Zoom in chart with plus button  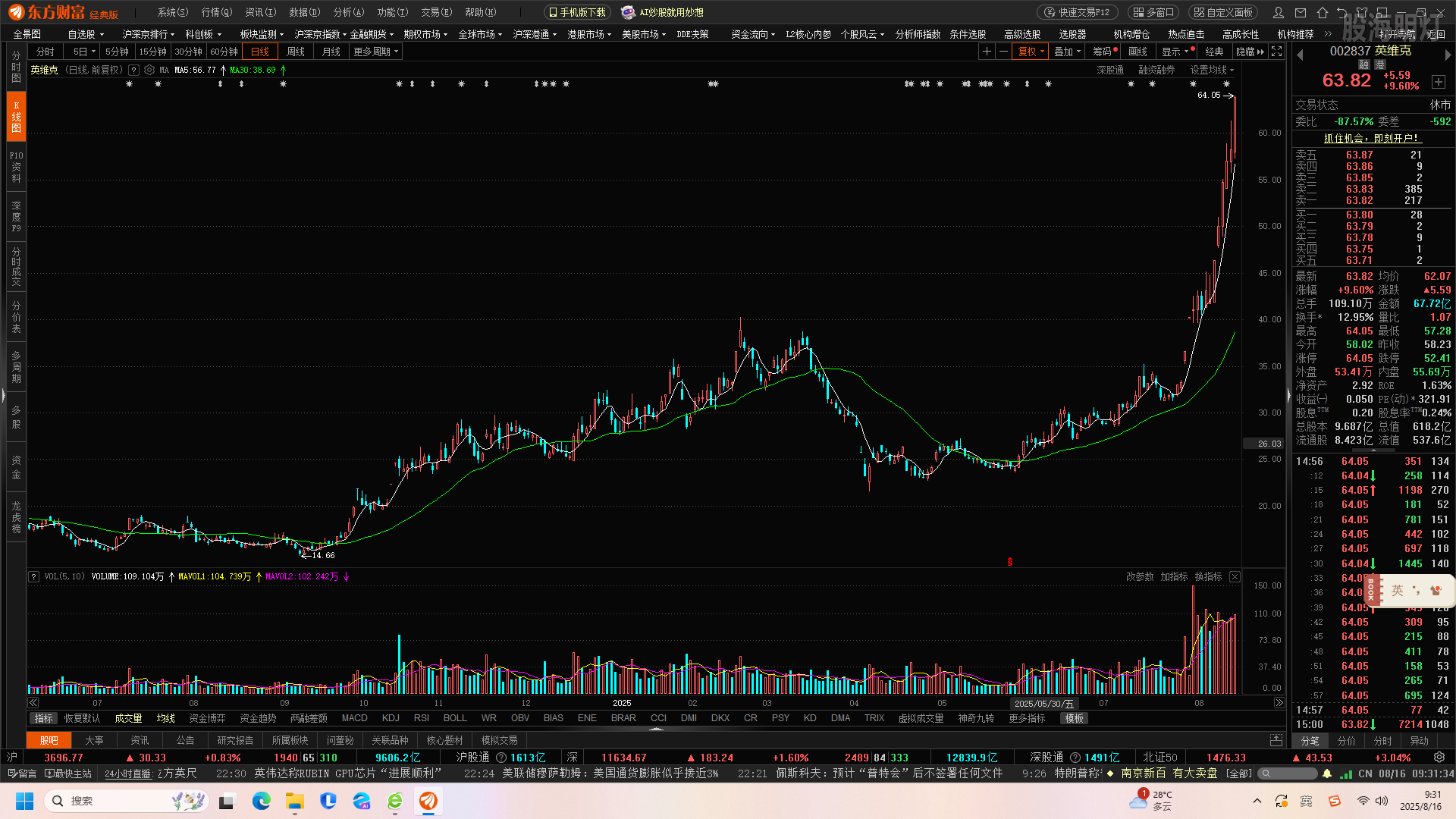click(x=986, y=52)
